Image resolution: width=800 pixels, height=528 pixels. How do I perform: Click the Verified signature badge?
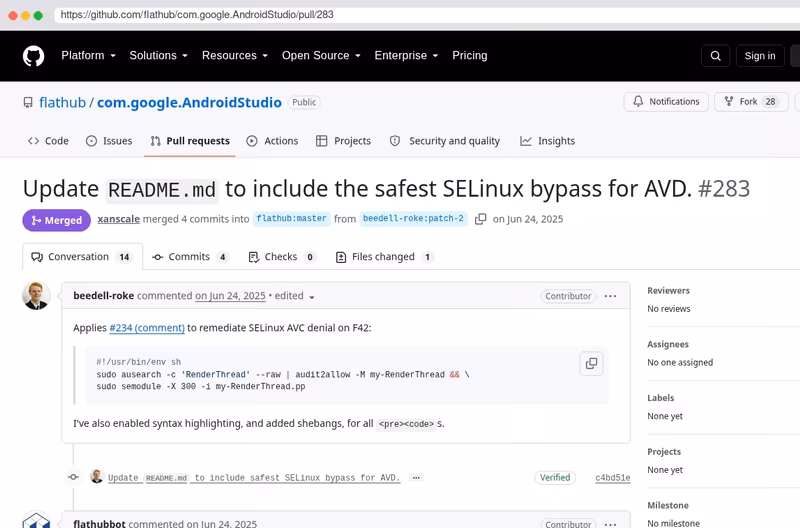tap(555, 477)
